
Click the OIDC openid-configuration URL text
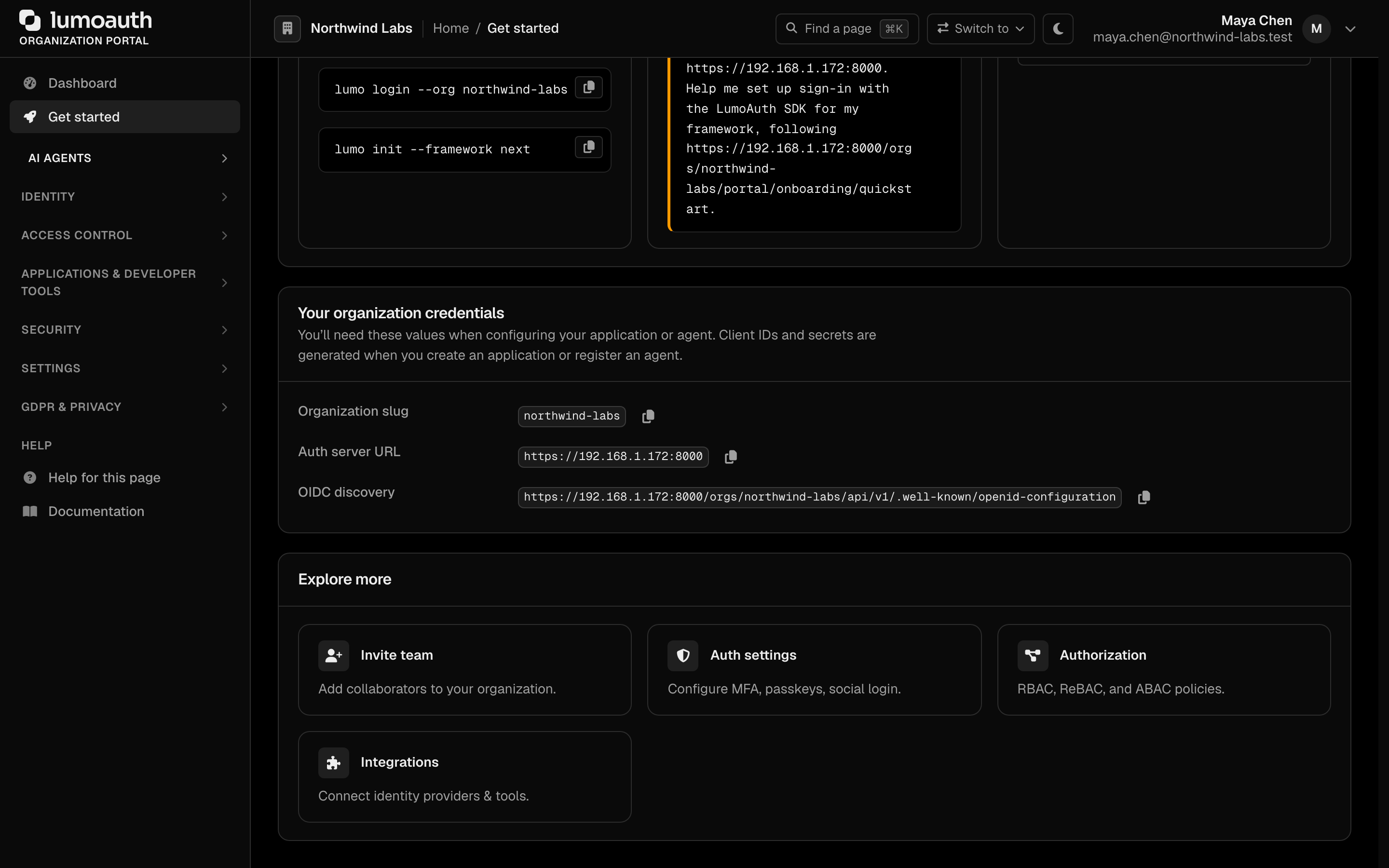pyautogui.click(x=819, y=497)
